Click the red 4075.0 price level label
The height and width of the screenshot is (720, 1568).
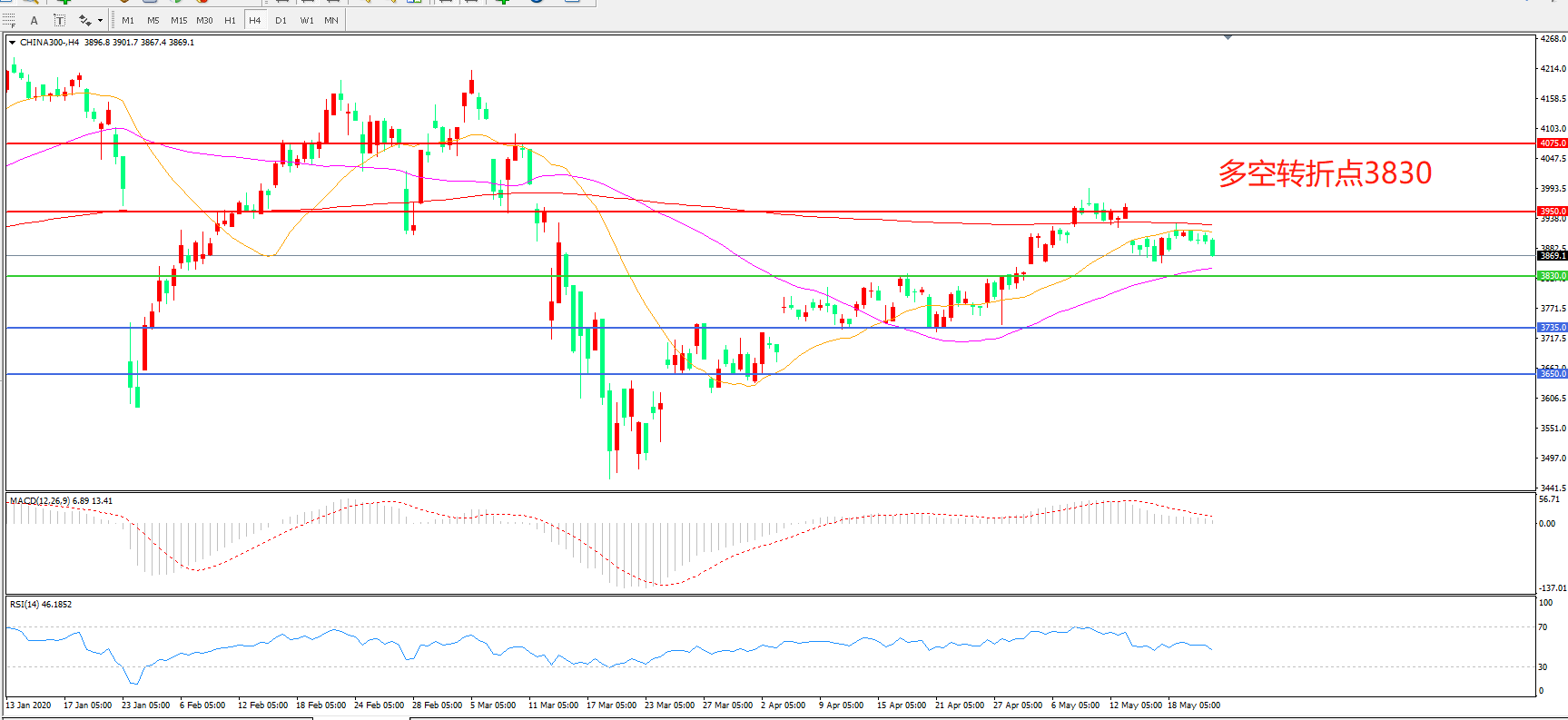click(1552, 143)
